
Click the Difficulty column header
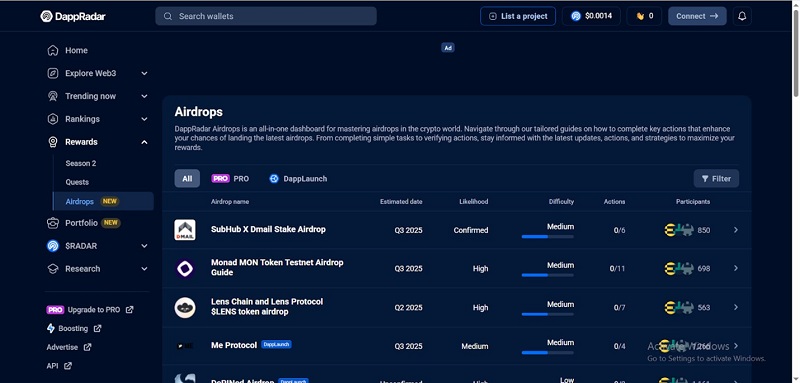[561, 202]
